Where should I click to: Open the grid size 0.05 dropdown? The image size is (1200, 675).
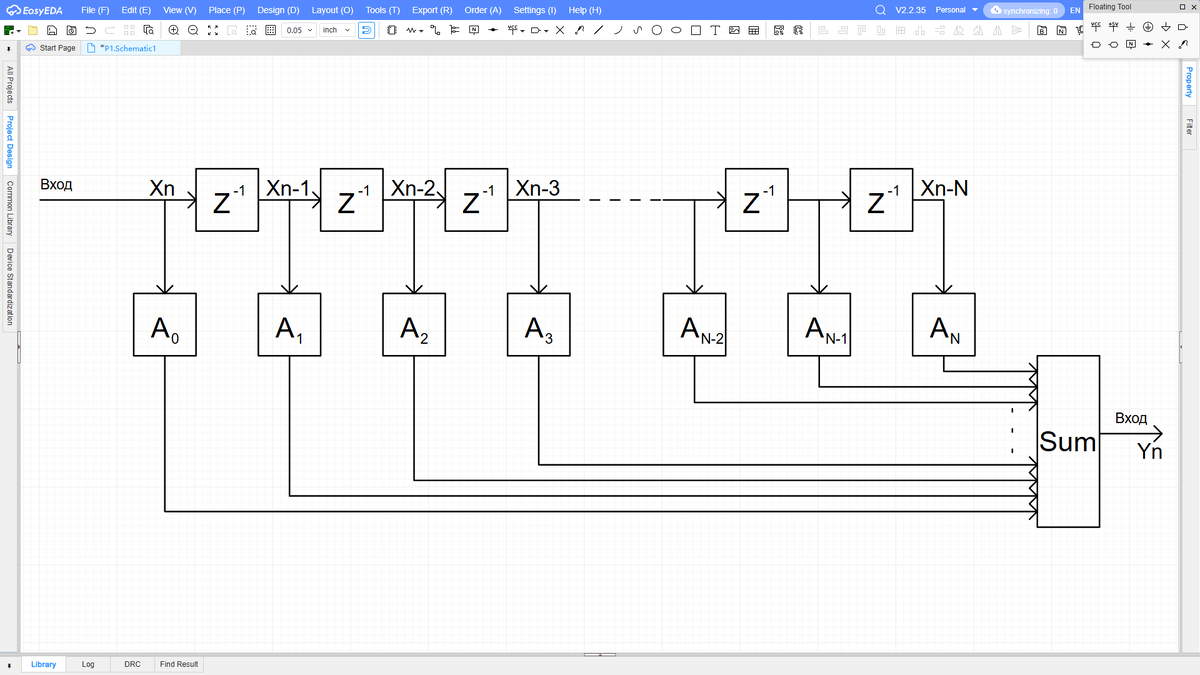point(298,30)
